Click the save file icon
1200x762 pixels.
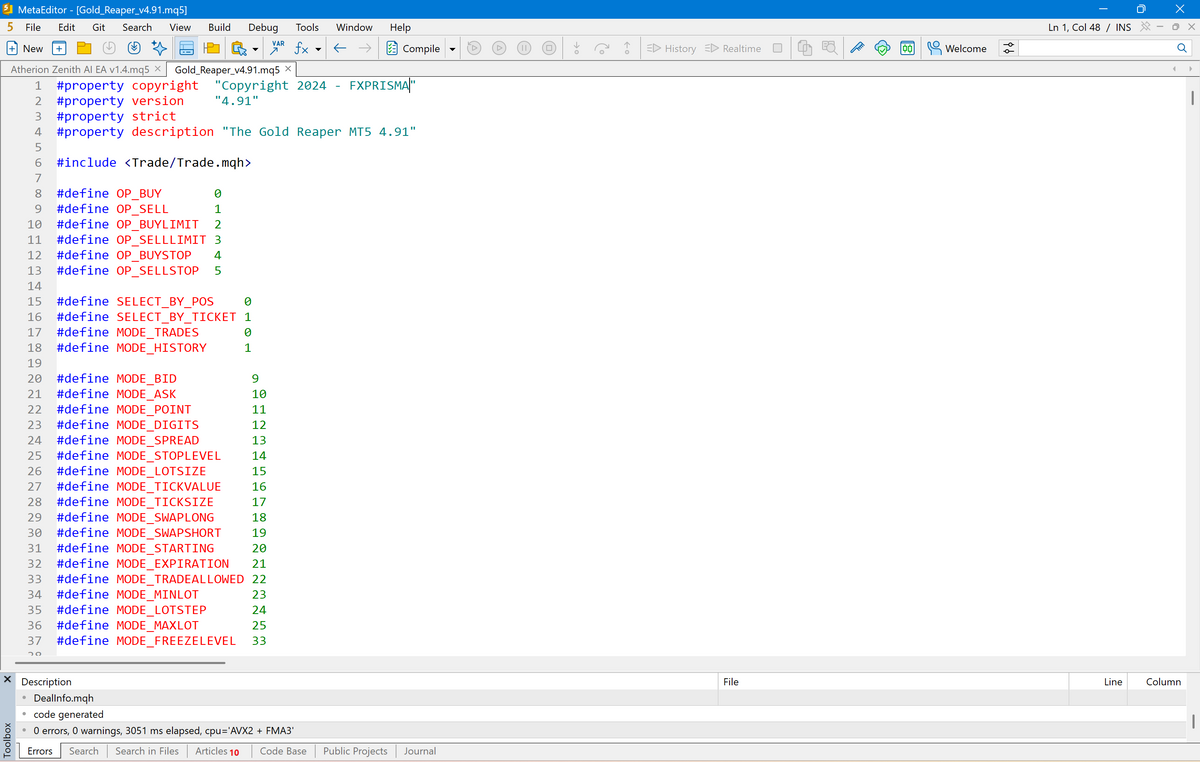[x=109, y=48]
